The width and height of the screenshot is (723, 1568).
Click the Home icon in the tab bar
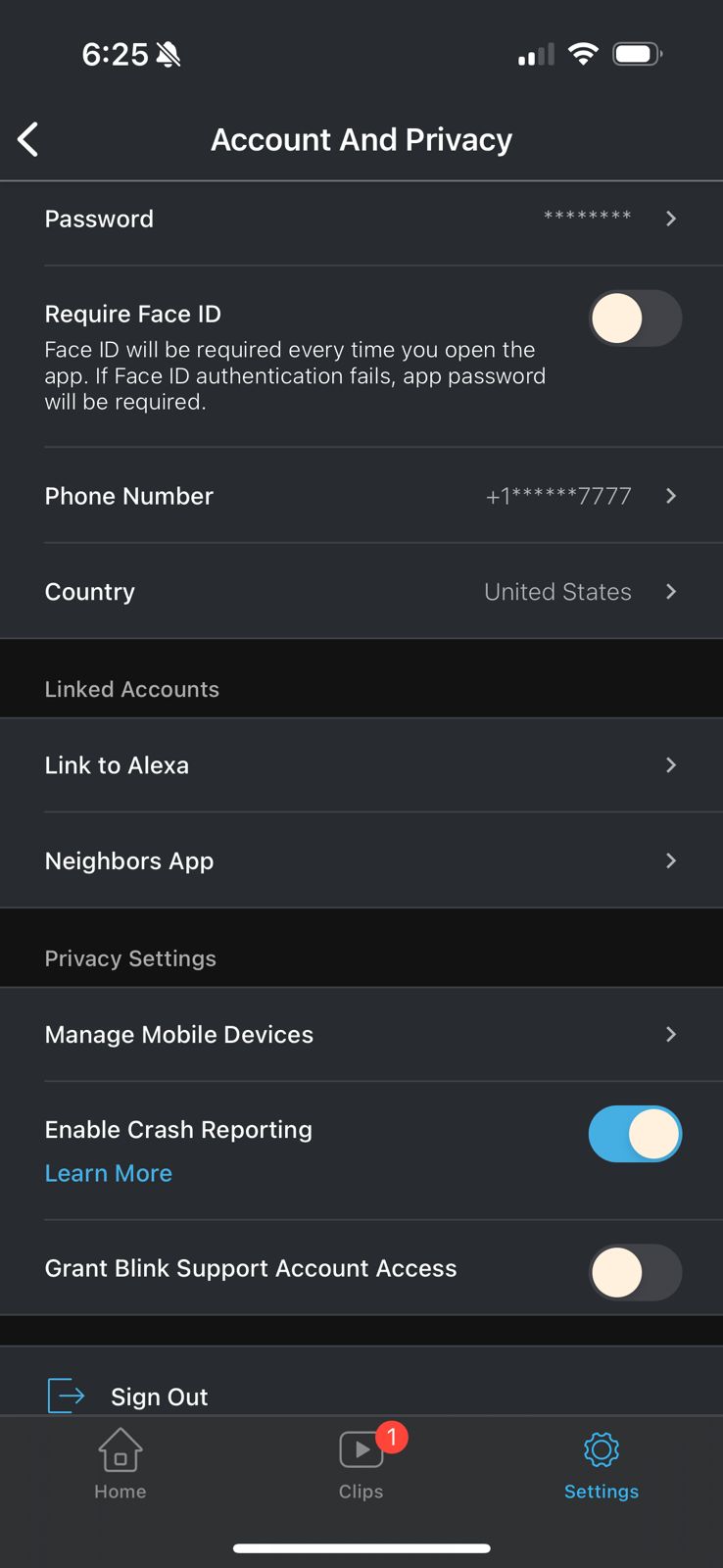pyautogui.click(x=120, y=1450)
